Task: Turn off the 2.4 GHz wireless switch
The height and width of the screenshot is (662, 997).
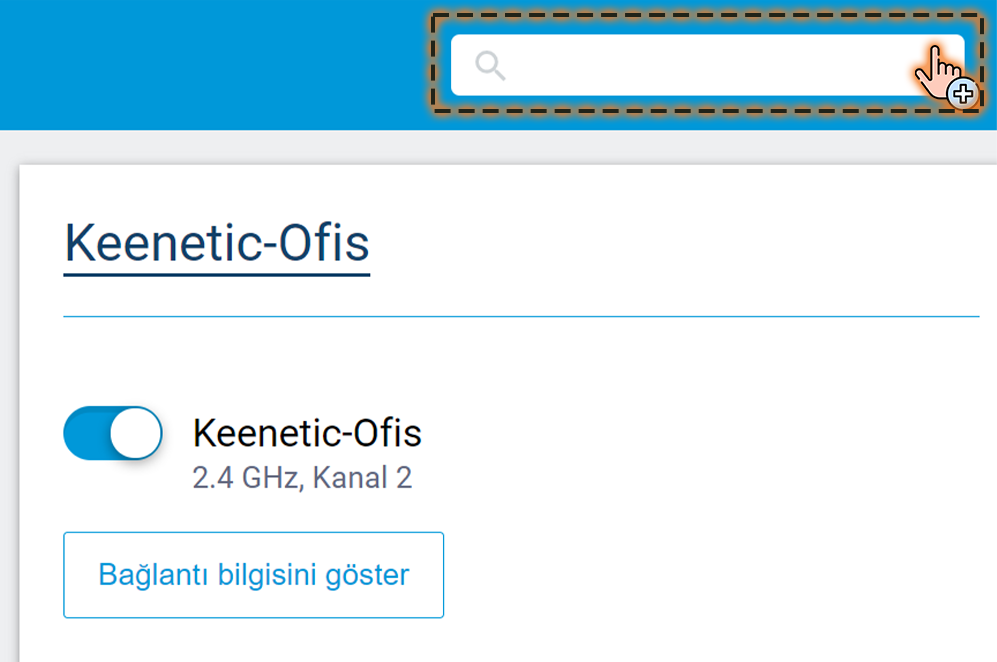Action: coord(113,433)
